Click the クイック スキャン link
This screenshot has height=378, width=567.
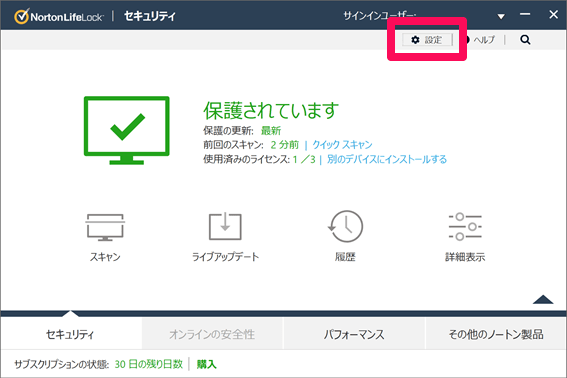coord(342,145)
